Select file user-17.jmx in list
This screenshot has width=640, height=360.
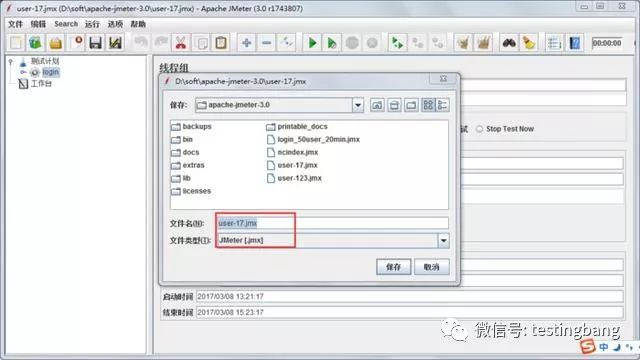click(292, 165)
